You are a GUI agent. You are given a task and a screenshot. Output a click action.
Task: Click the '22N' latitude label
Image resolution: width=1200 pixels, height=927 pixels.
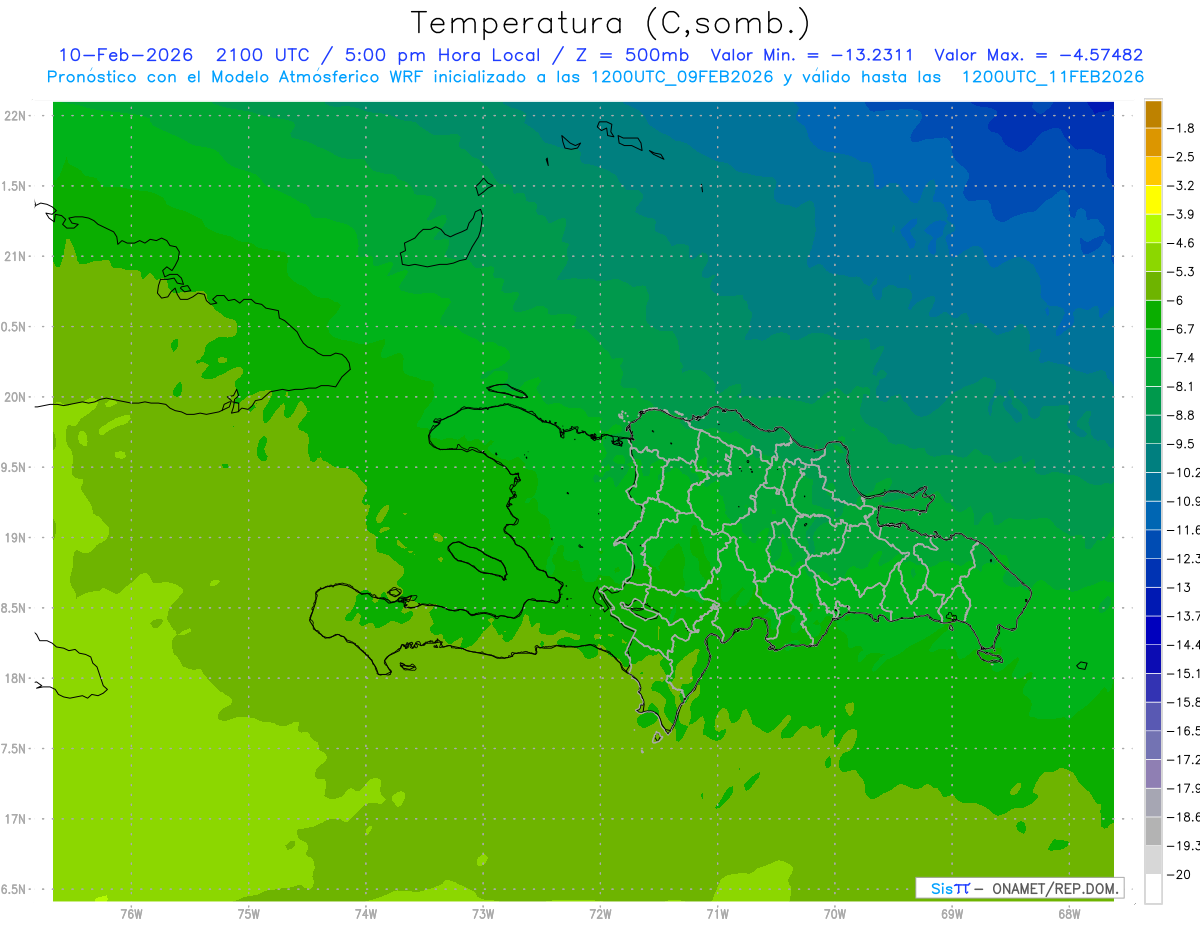tap(16, 116)
